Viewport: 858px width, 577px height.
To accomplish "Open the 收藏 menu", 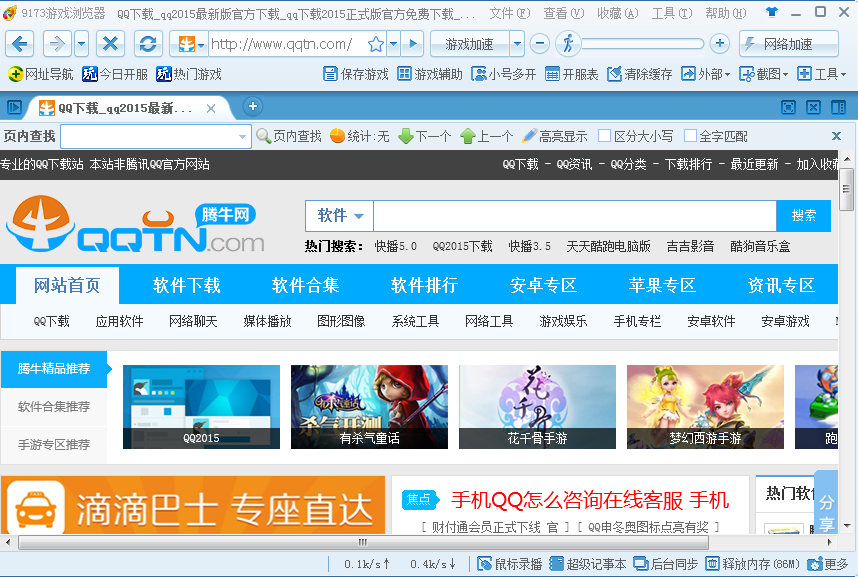I will pyautogui.click(x=617, y=13).
